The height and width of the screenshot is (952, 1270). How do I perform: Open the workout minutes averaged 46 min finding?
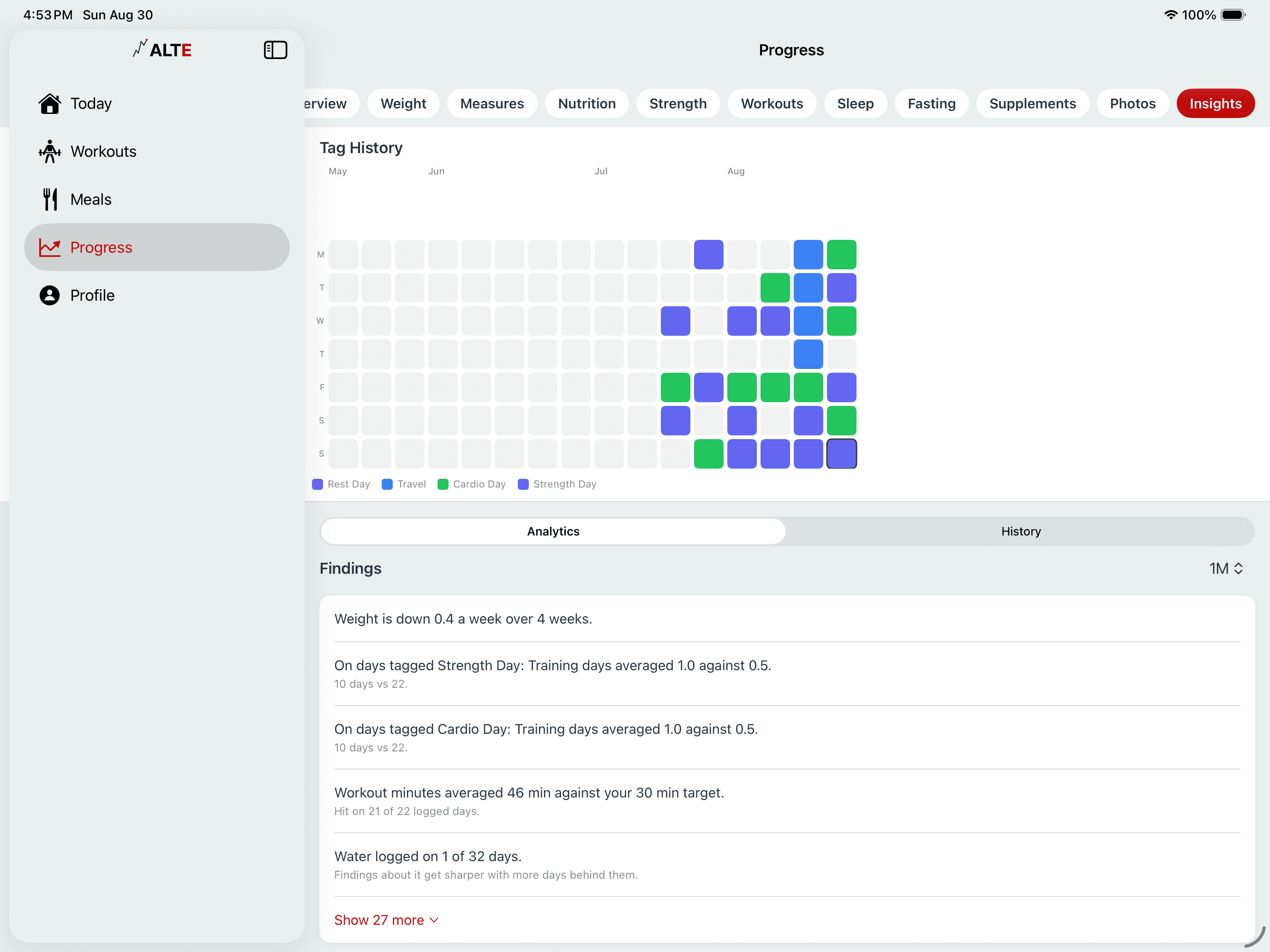786,801
